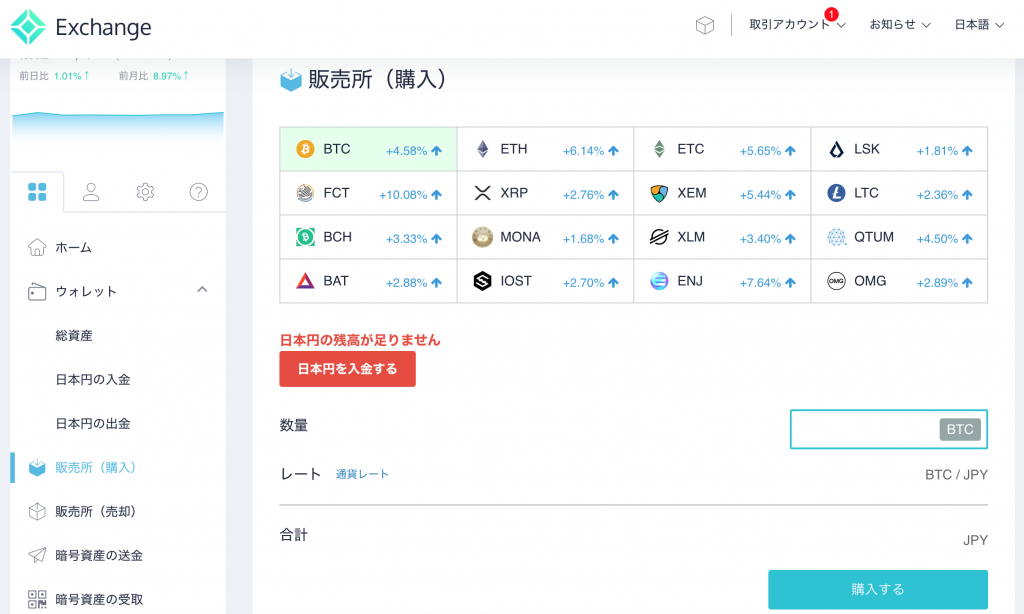1024x614 pixels.
Task: Open the help question mark tab
Action: [199, 192]
